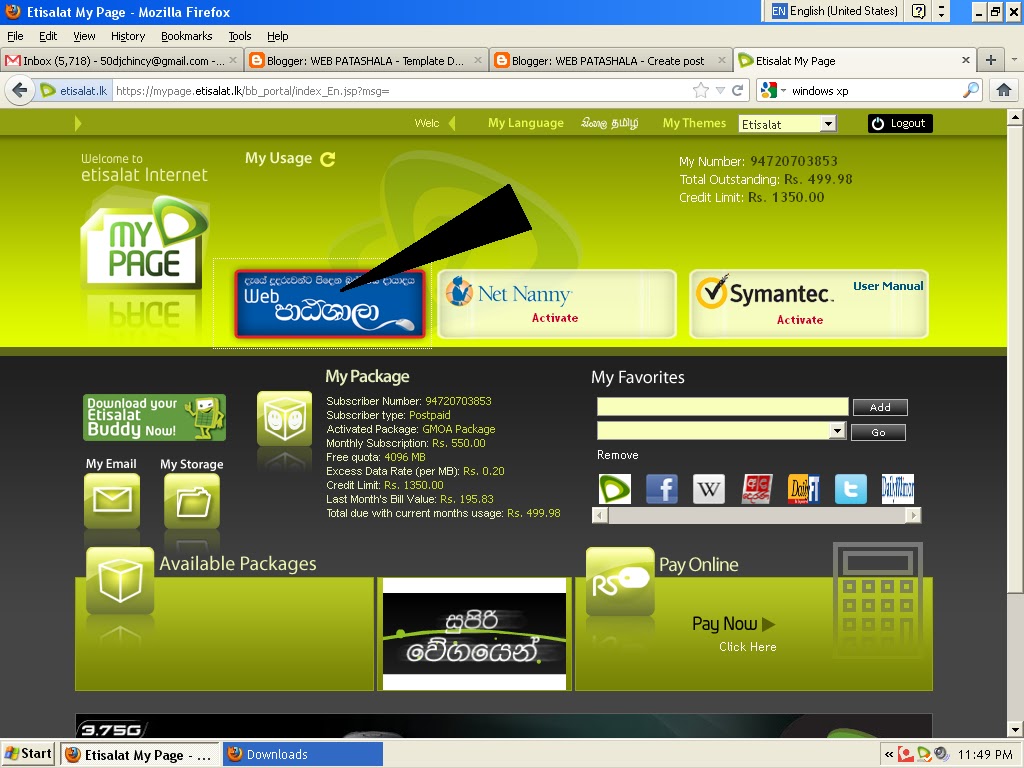1024x768 pixels.
Task: Open the URL history dropdown arrow
Action: (720, 91)
